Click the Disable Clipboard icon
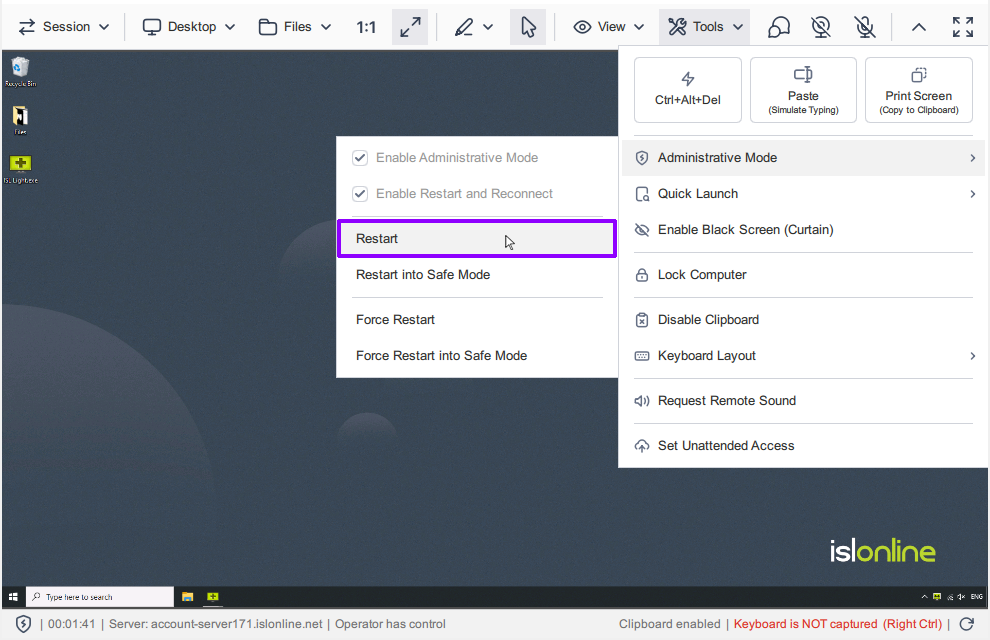 click(x=641, y=319)
